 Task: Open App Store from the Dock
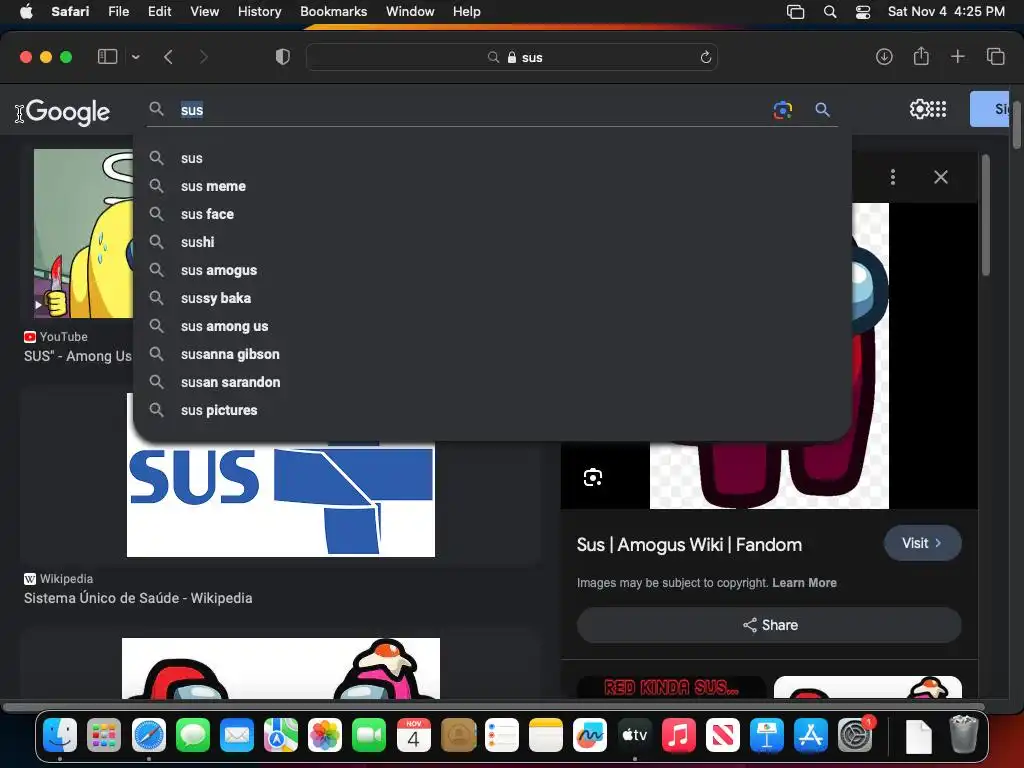point(810,735)
